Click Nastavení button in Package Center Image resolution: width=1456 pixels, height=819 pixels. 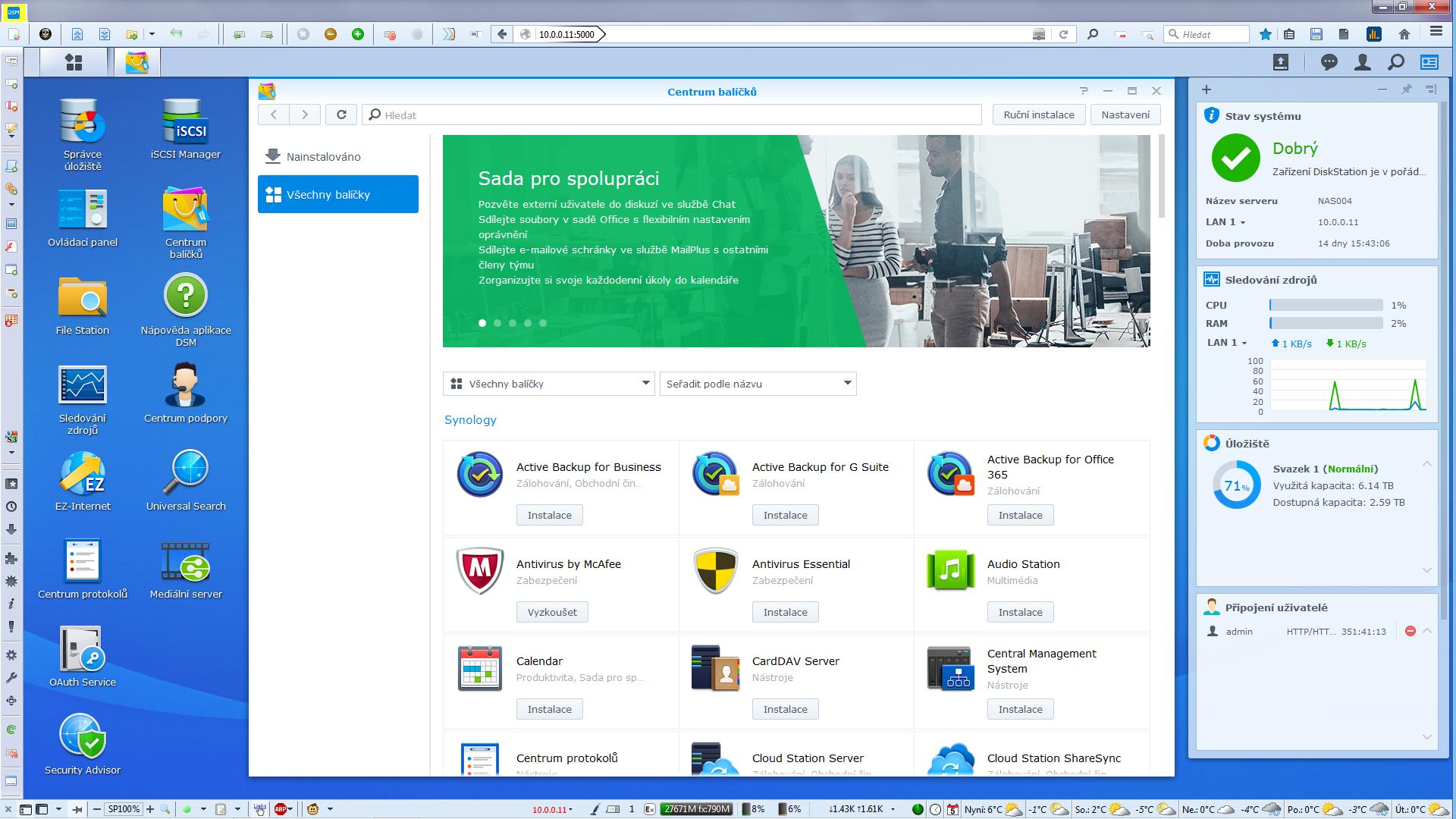[1125, 115]
